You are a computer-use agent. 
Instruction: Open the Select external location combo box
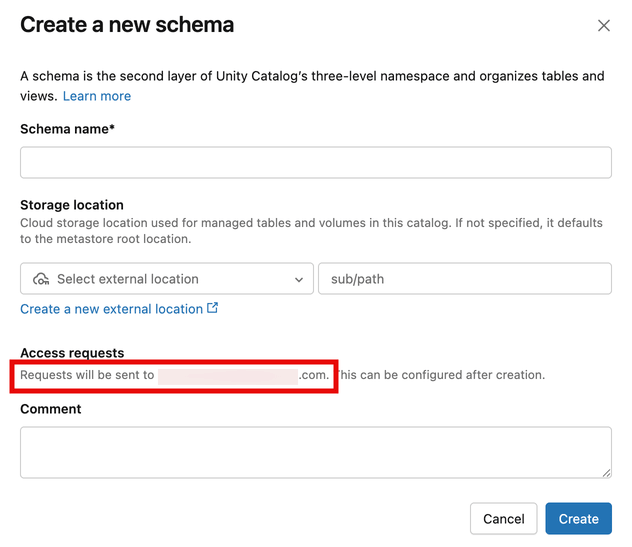(166, 279)
